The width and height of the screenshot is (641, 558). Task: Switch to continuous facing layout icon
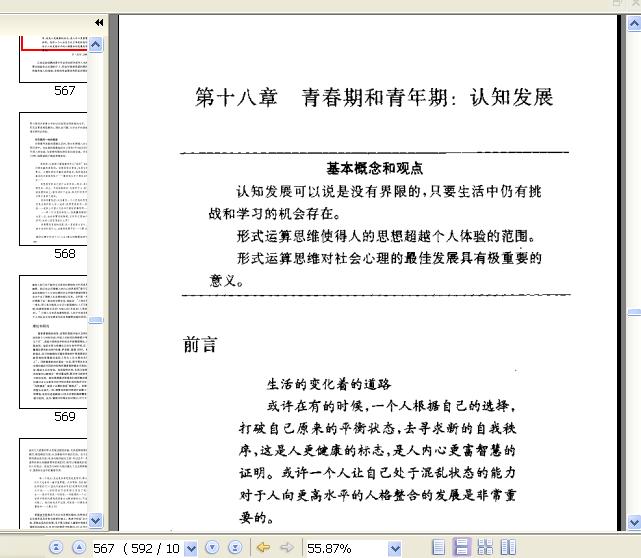click(x=485, y=547)
